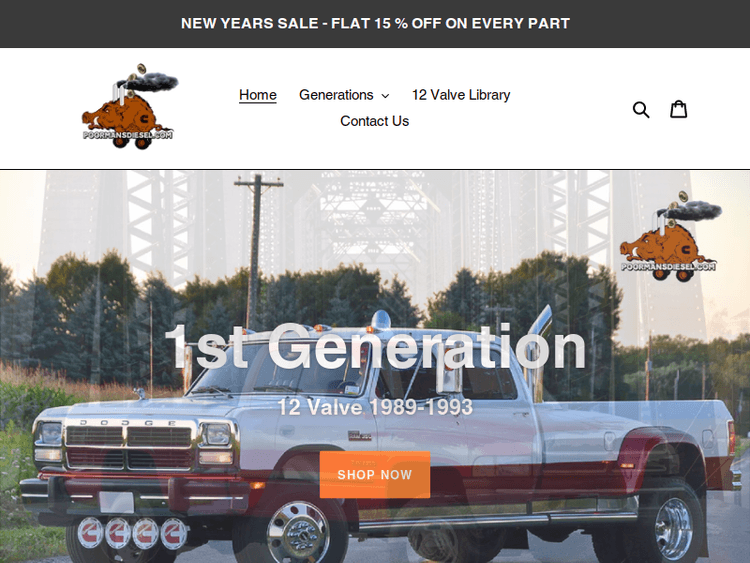This screenshot has height=563, width=750.
Task: Click the red Cummins fog light covers
Action: pos(132,533)
